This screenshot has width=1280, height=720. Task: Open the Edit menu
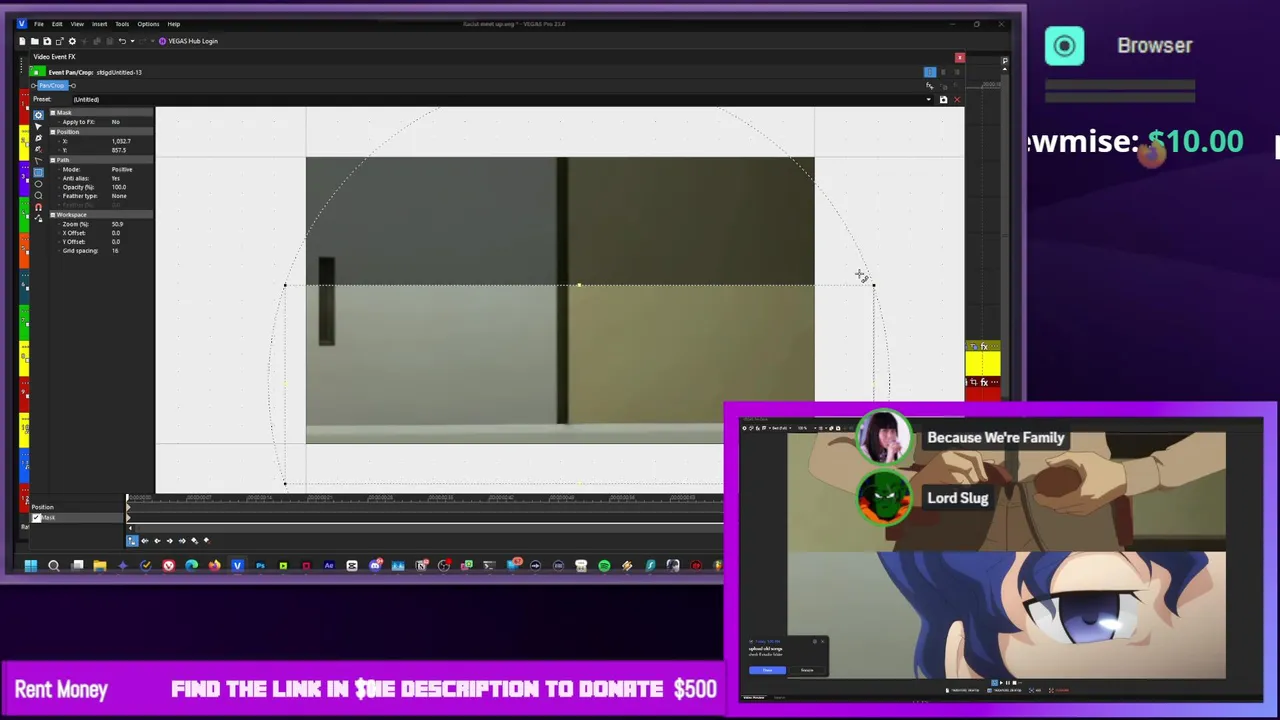[57, 24]
